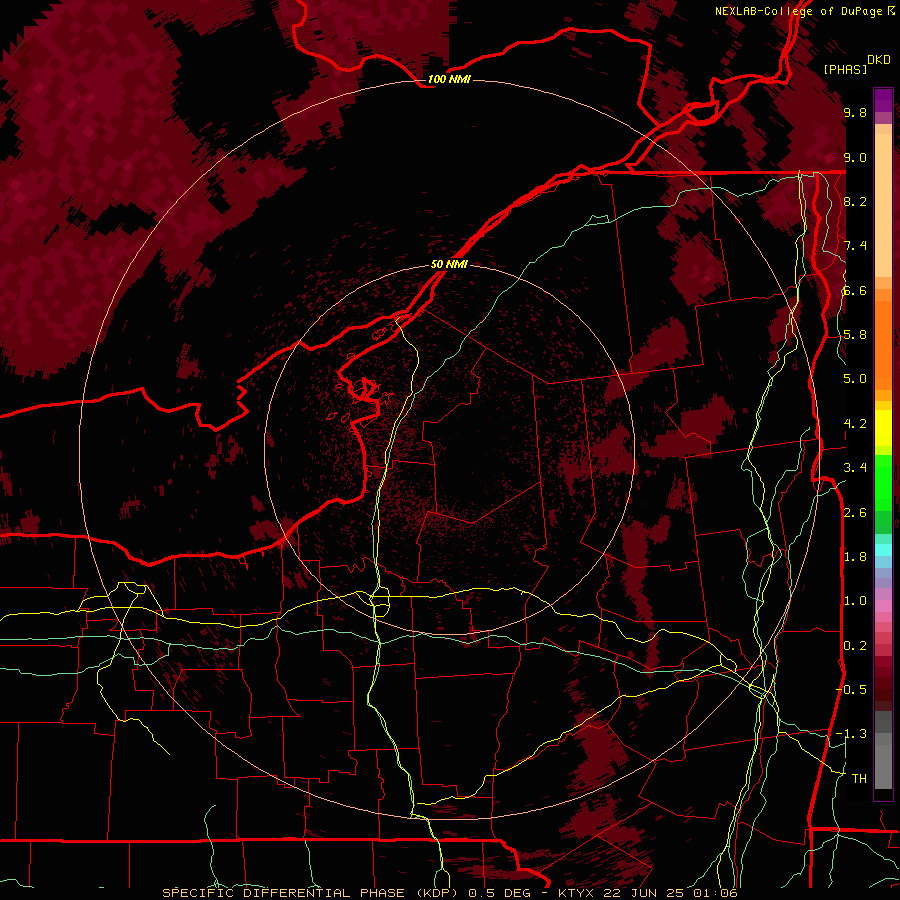Click the 5.8 legend value

(855, 335)
